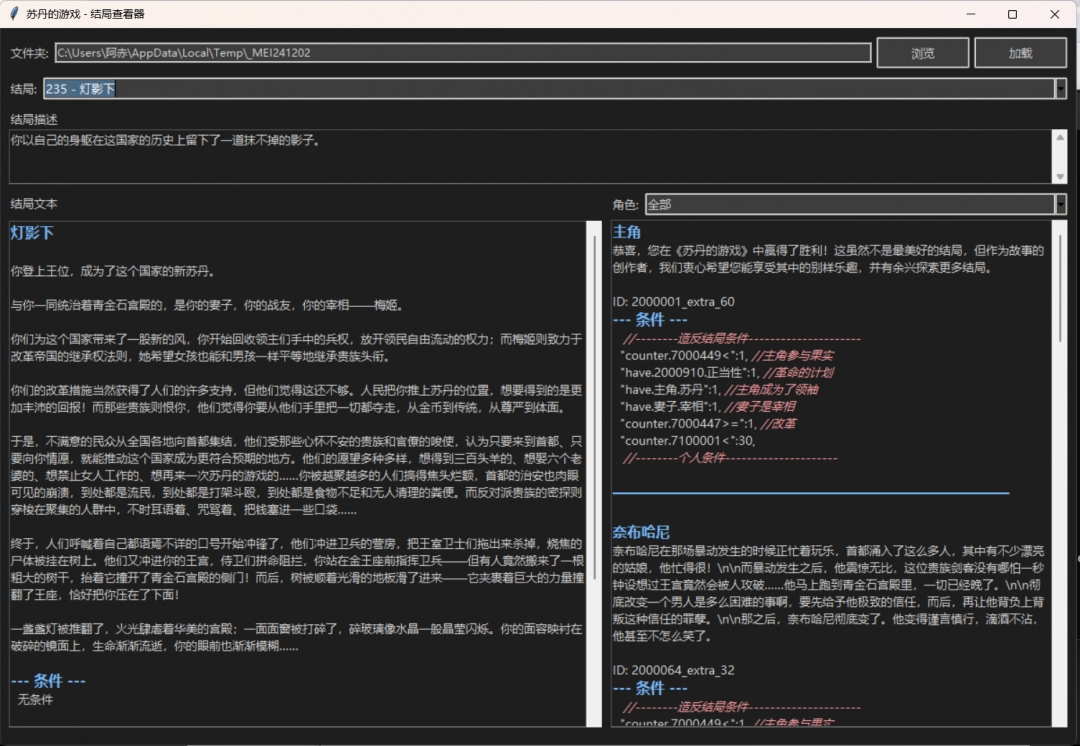Click the 角色 combobox showing 全部

848,204
